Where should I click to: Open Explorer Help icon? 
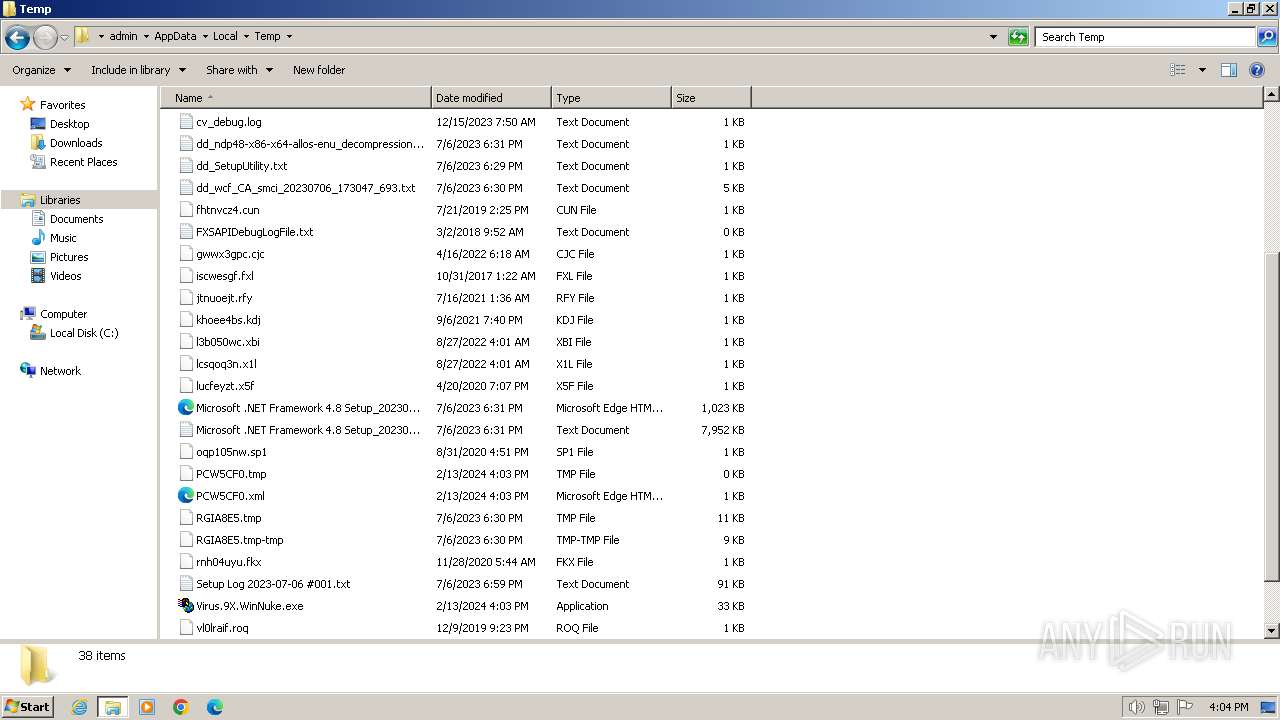tap(1257, 70)
